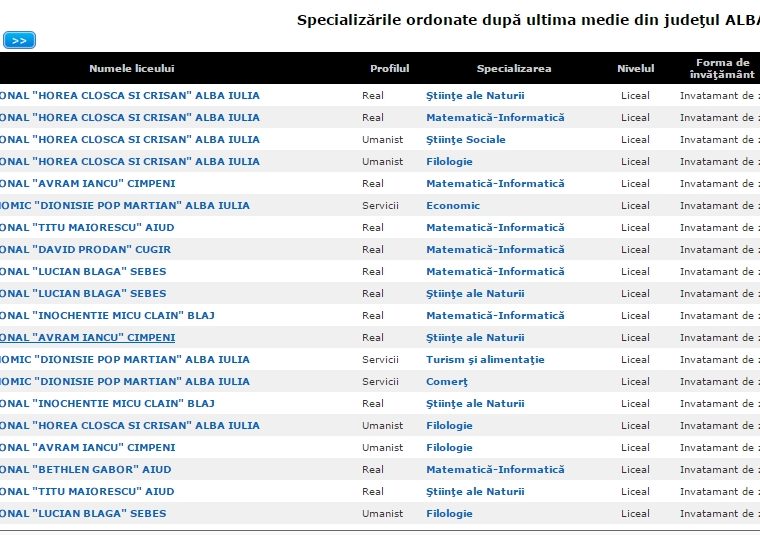The image size is (760, 535).
Task: Click Real profile cell in David Prodan Cugir row
Action: coord(373,250)
